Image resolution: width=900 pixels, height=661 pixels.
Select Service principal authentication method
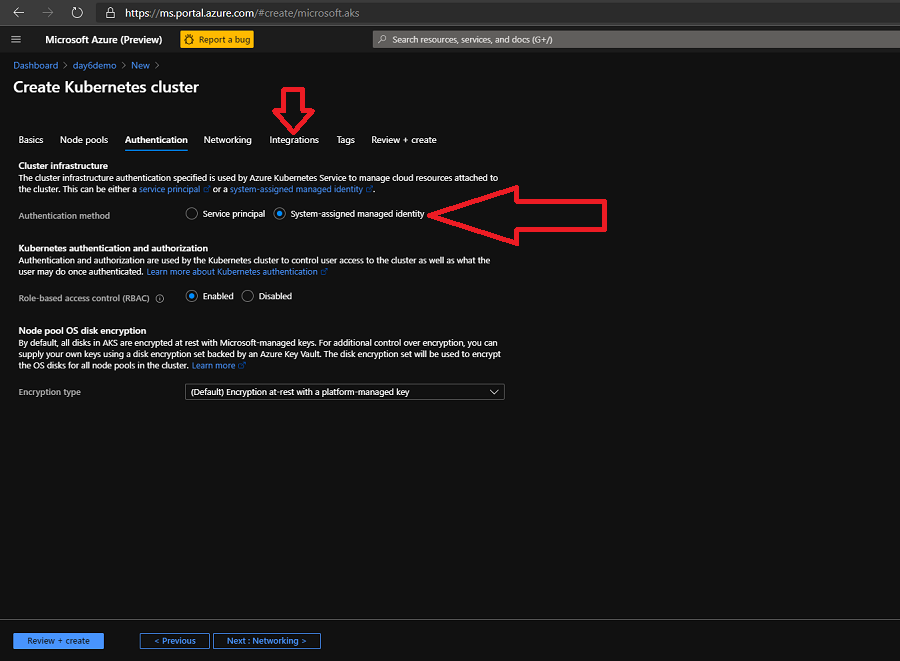pyautogui.click(x=192, y=214)
